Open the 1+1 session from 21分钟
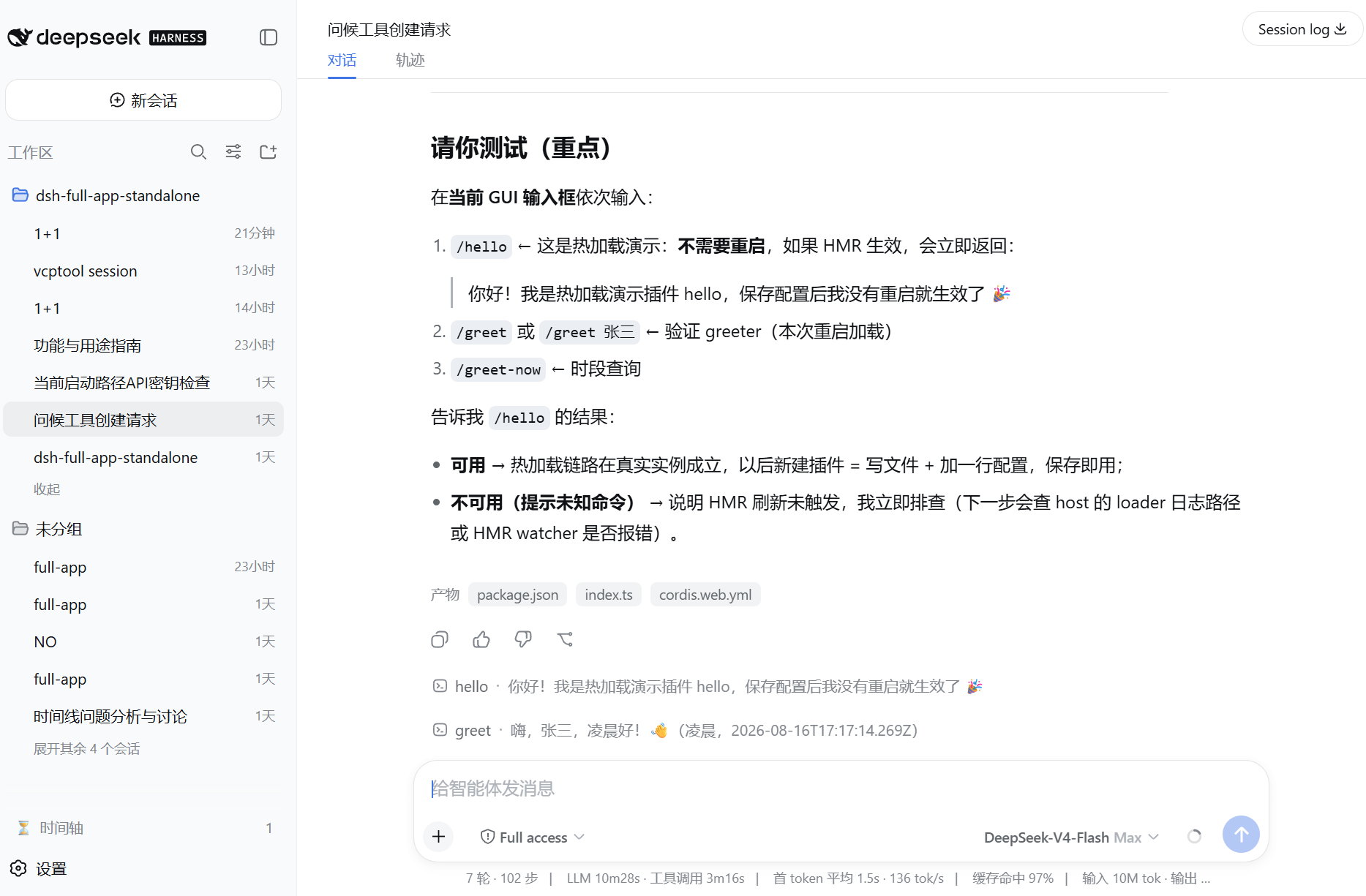The height and width of the screenshot is (896, 1366). pos(143,233)
